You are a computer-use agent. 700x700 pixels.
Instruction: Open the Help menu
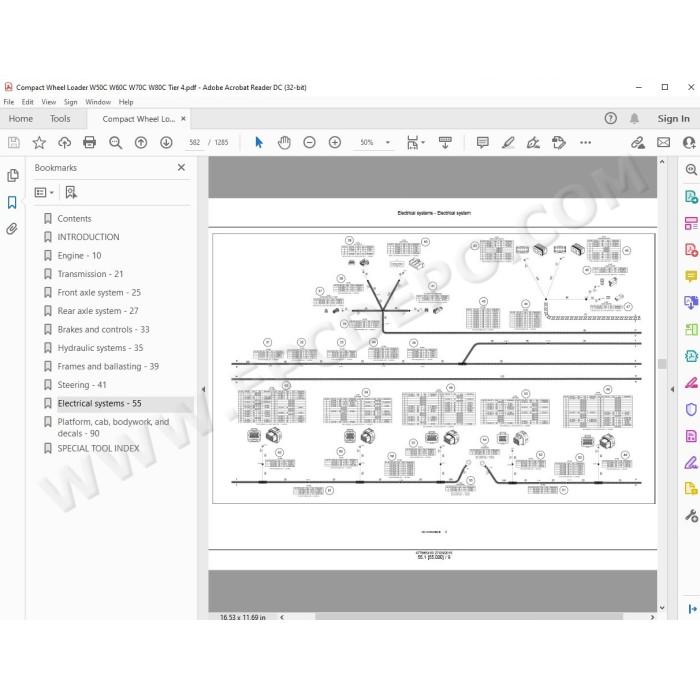point(126,102)
